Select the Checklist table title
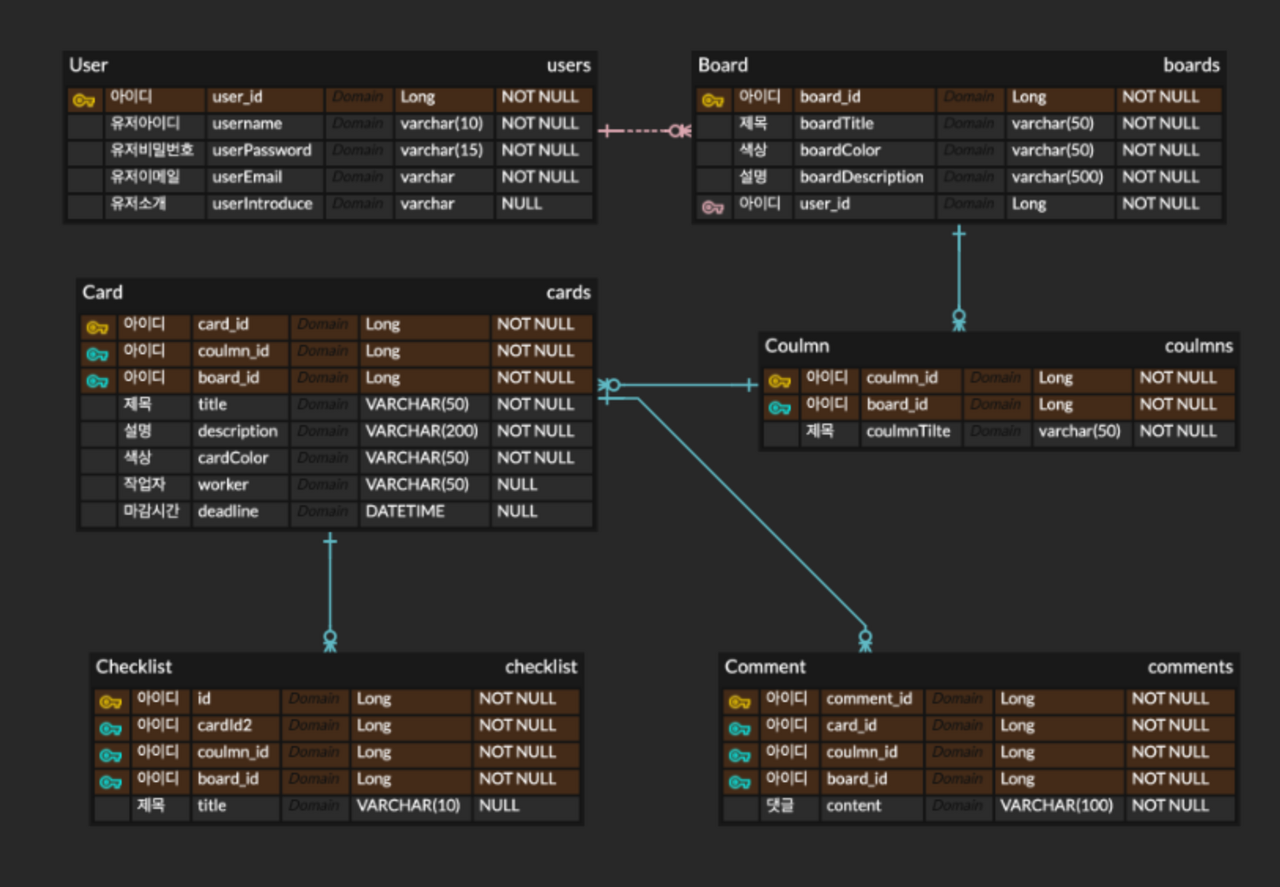 coord(134,666)
